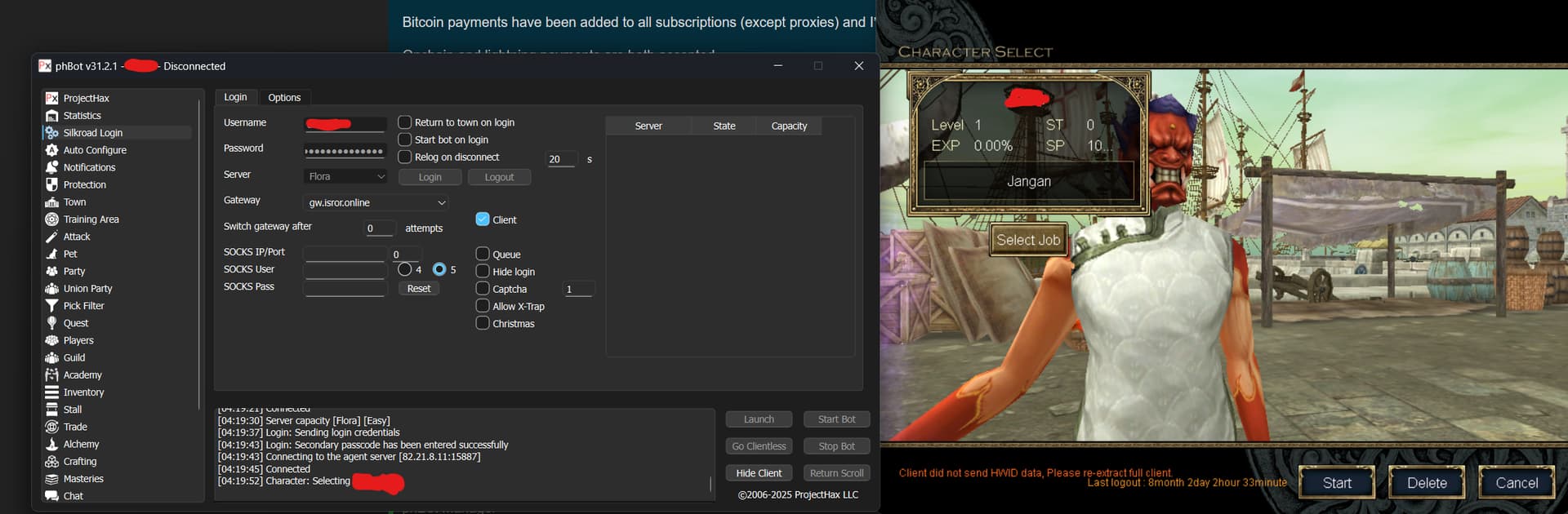
Task: Select the Inventory icon in sidebar
Action: (x=51, y=392)
